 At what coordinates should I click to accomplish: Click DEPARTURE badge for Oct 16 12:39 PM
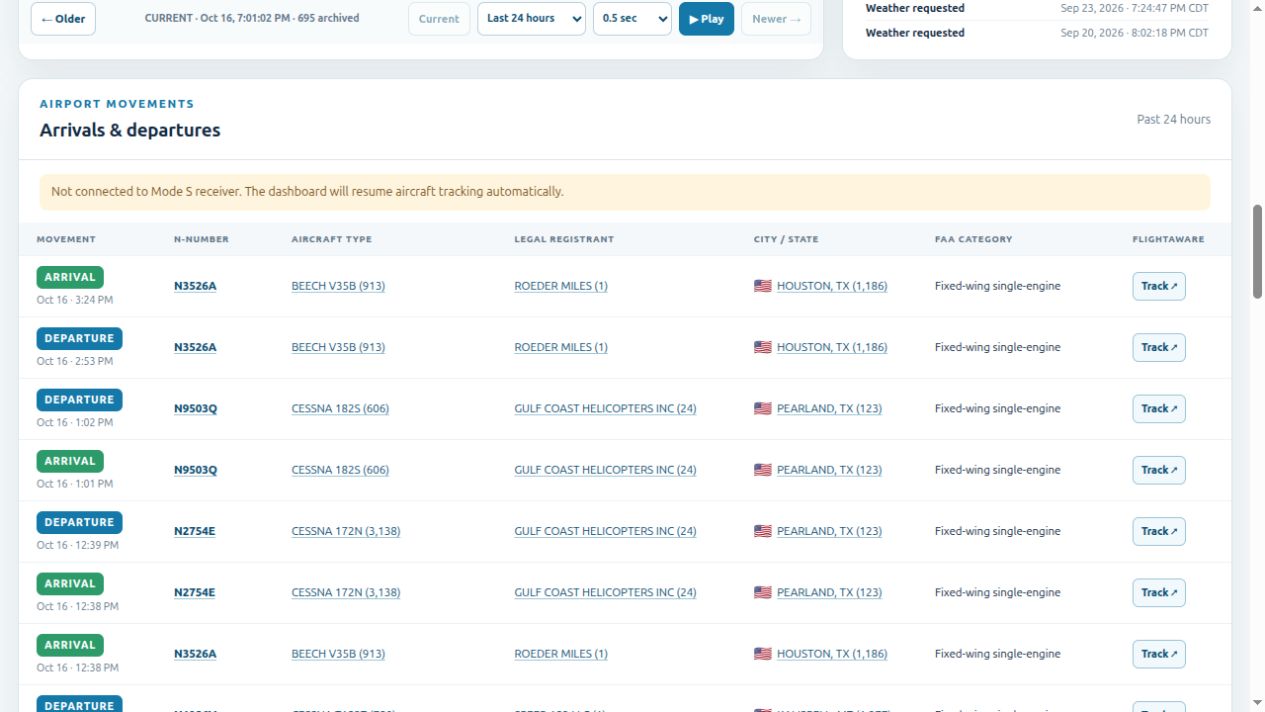(79, 522)
